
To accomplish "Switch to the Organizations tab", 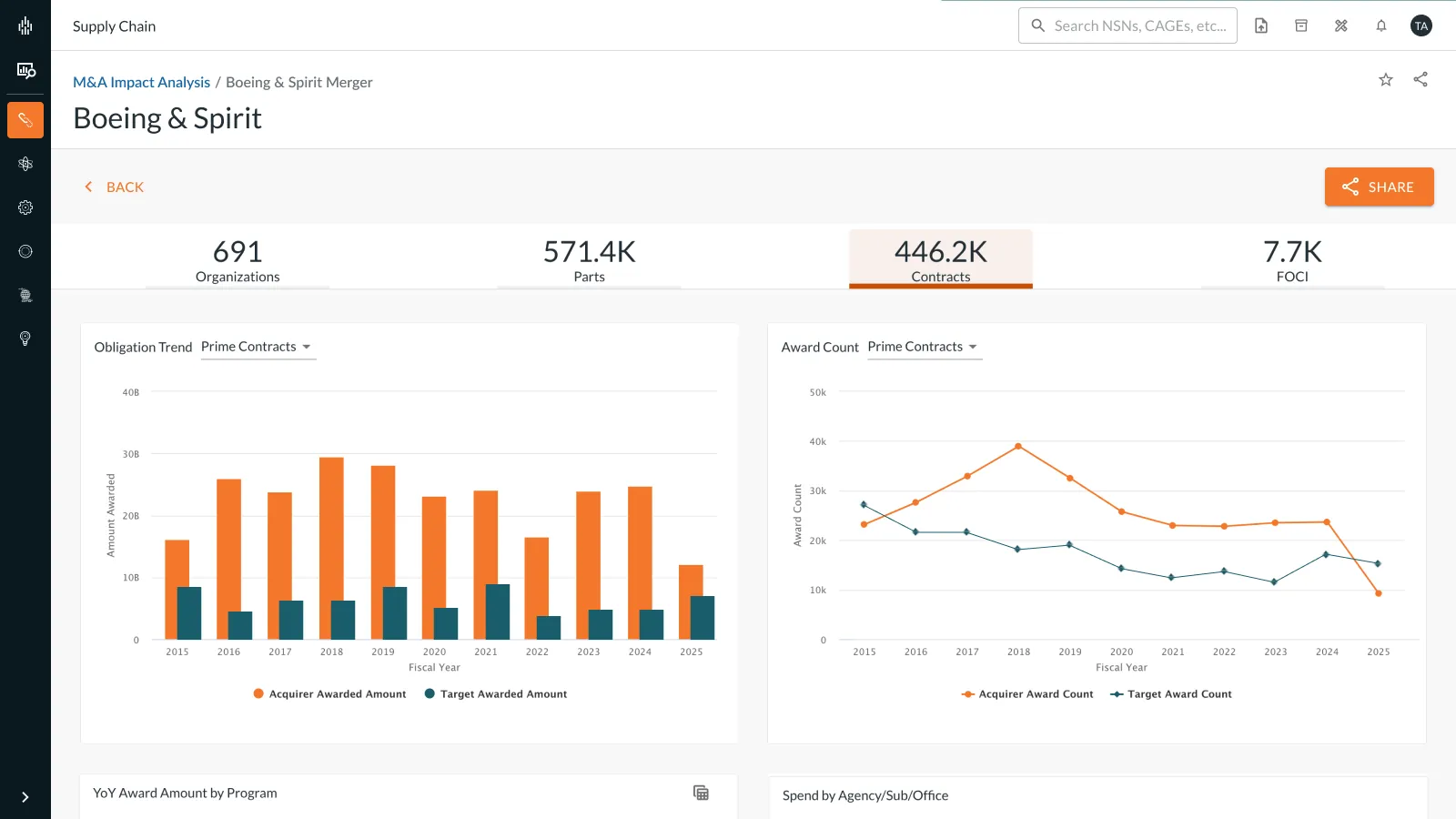I will [x=238, y=260].
